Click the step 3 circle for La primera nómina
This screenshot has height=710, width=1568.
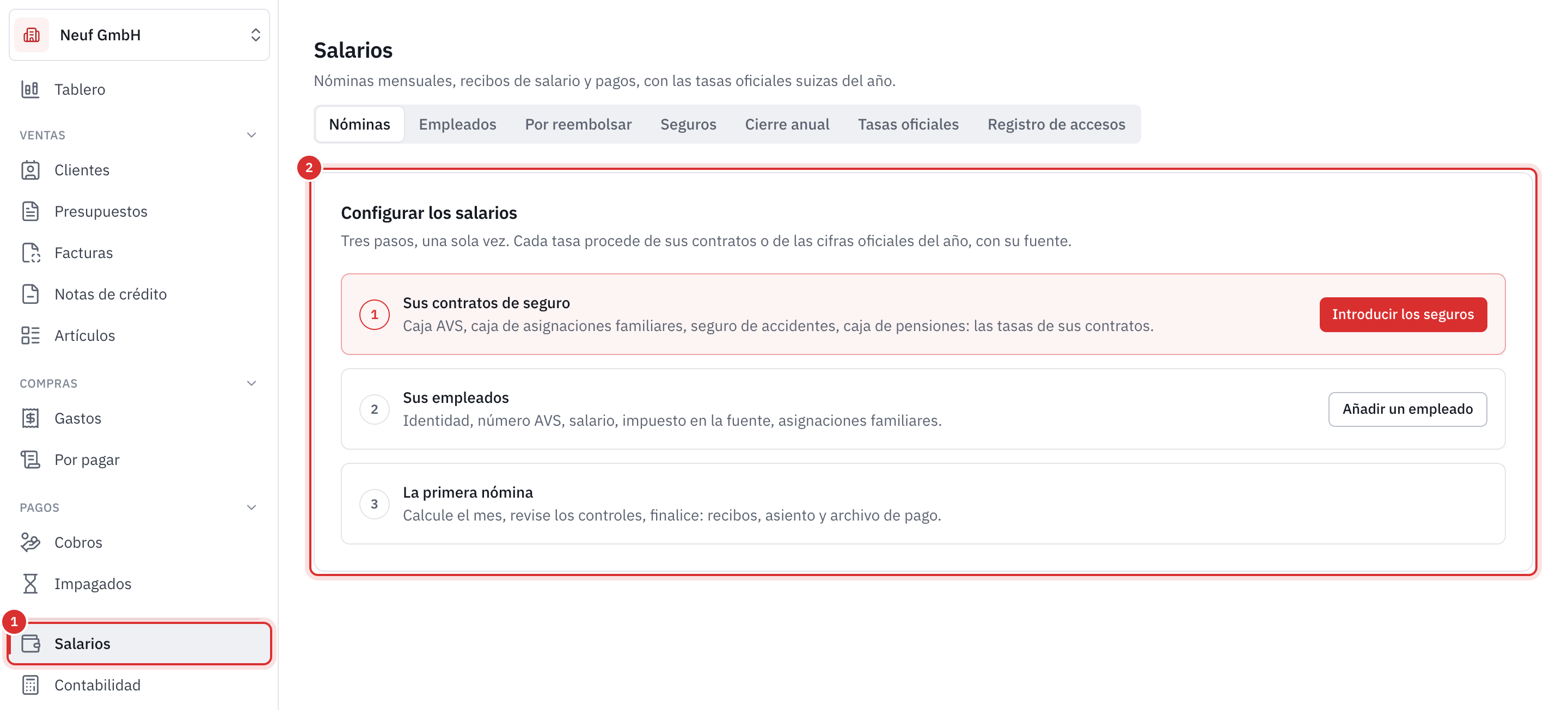[x=375, y=504]
